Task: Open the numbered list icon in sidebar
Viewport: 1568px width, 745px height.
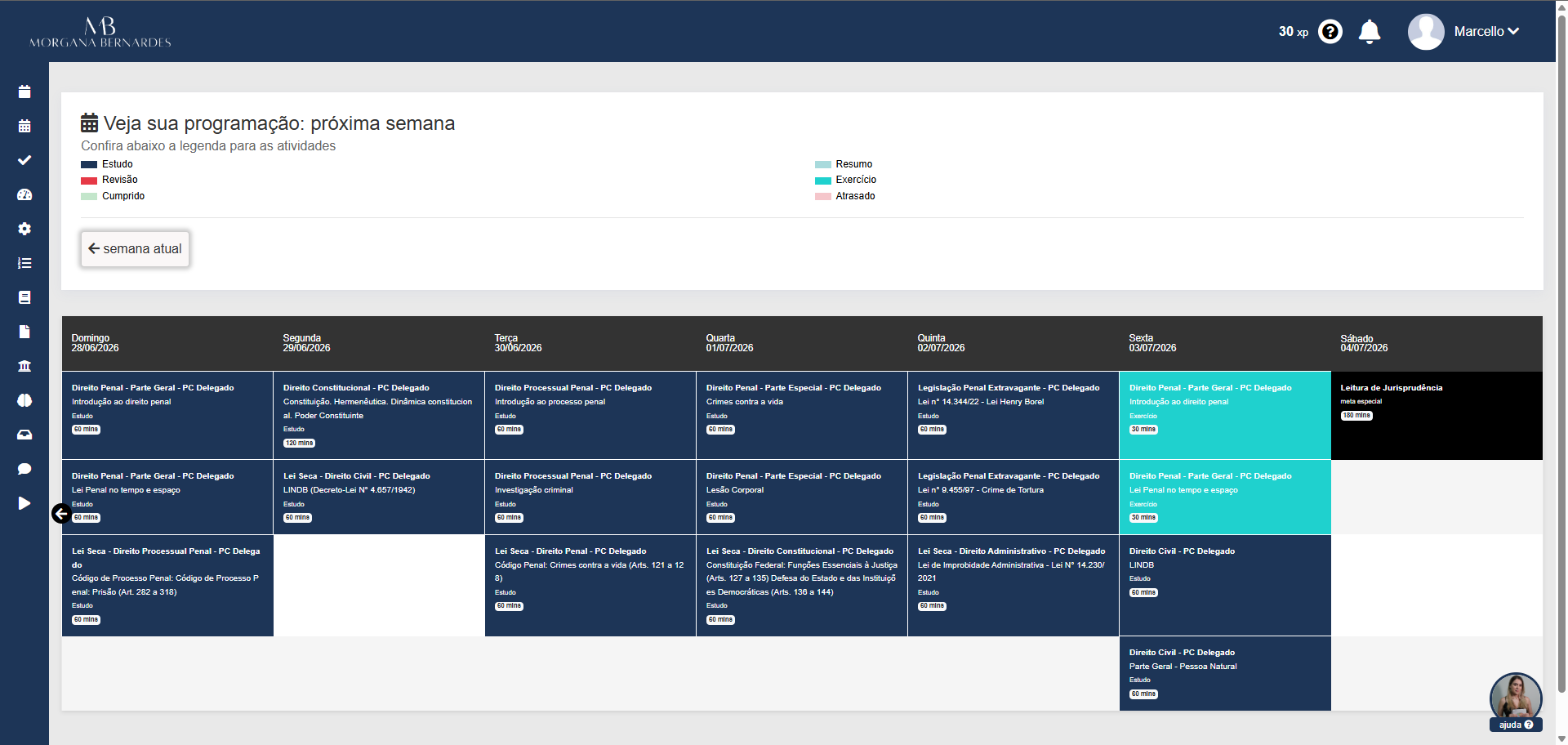Action: coord(24,263)
